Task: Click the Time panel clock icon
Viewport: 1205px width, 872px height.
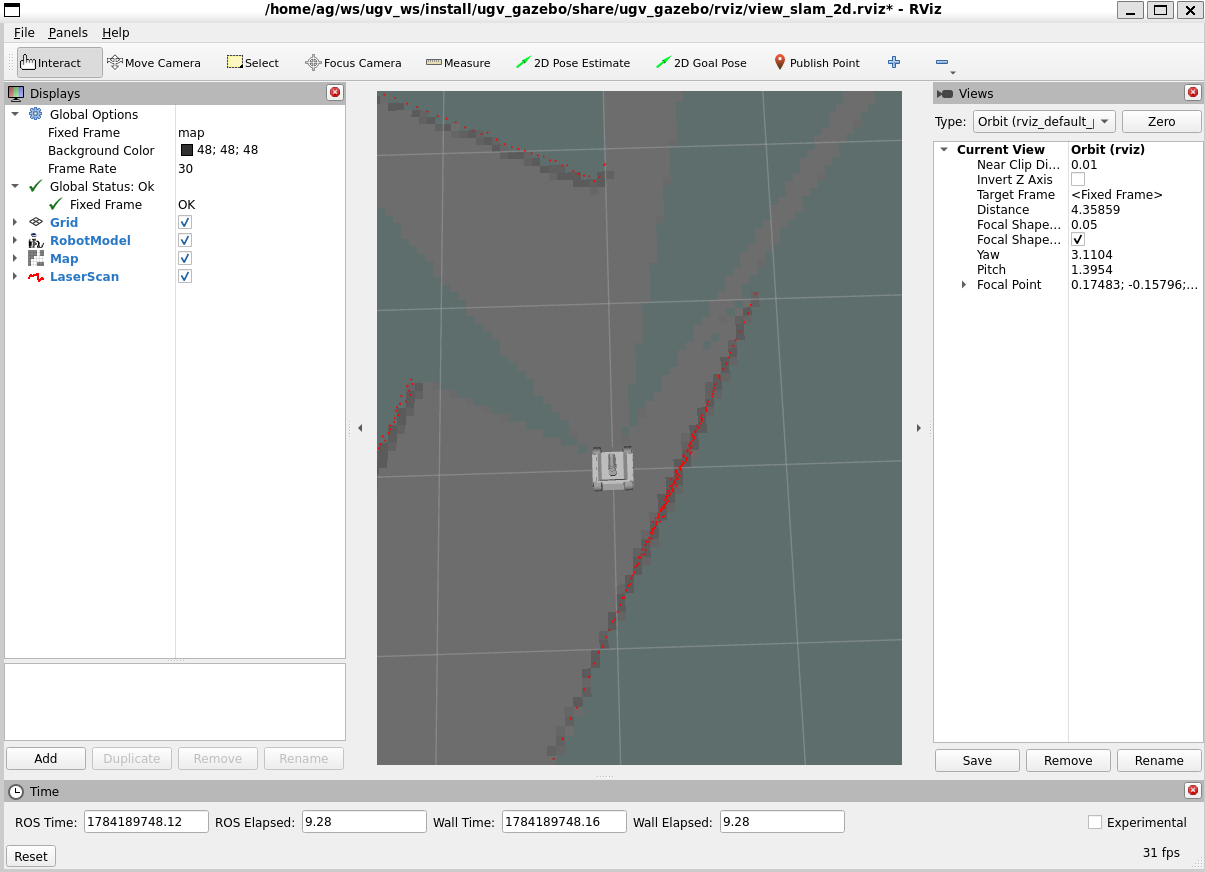Action: 16,791
